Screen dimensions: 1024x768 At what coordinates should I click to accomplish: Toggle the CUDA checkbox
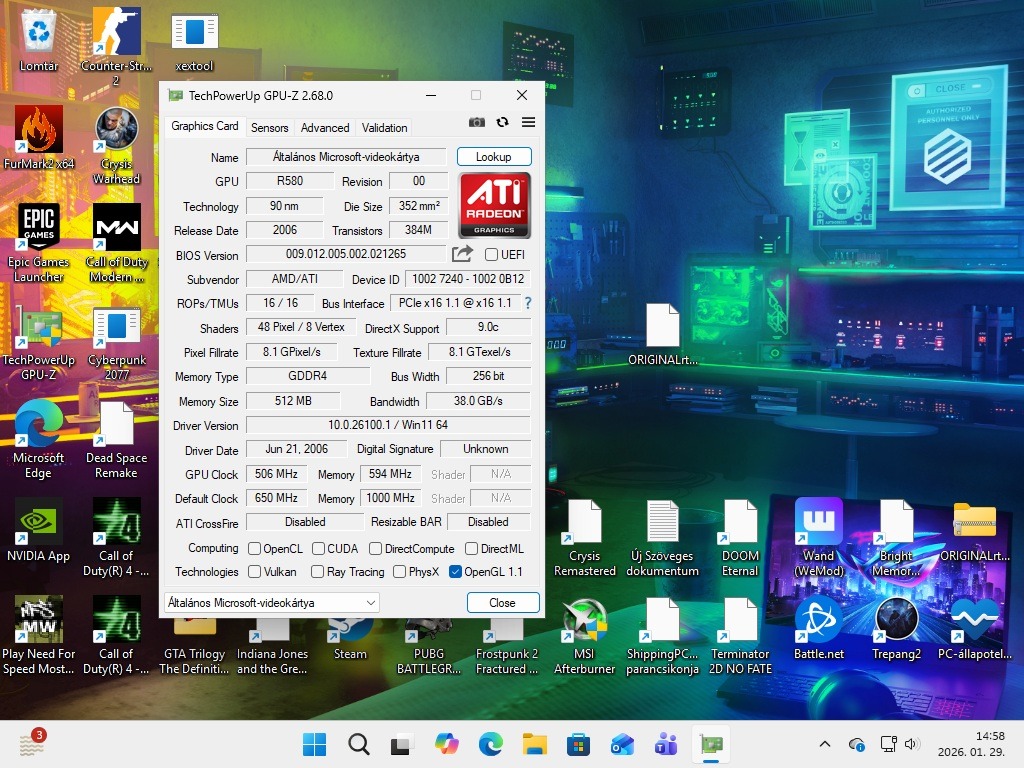[x=318, y=549]
